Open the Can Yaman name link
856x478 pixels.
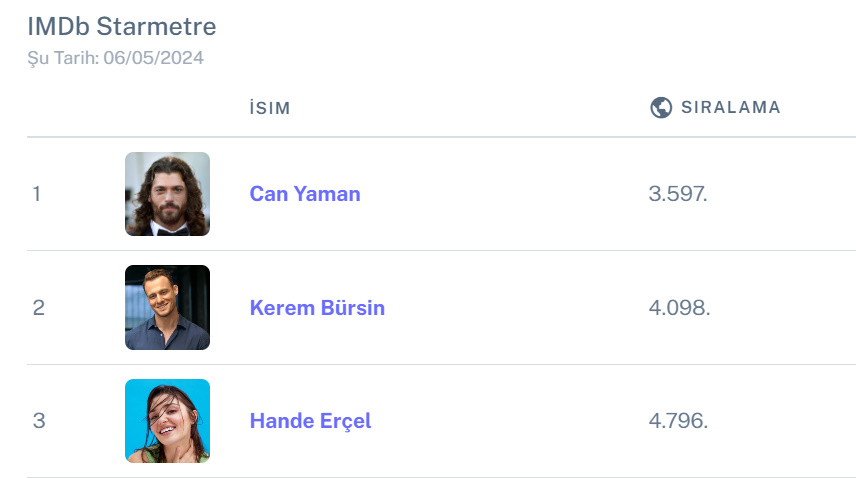coord(305,194)
